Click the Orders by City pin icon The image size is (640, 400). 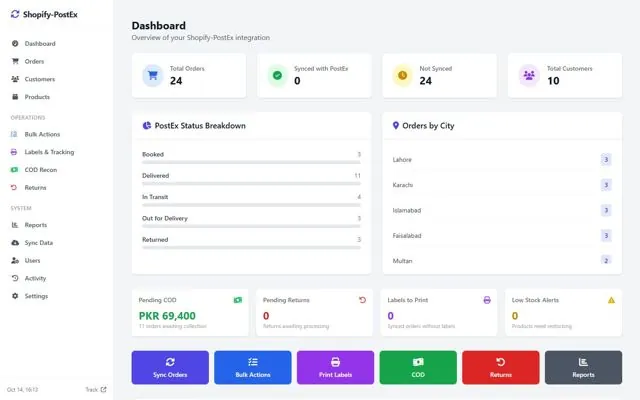coord(396,125)
